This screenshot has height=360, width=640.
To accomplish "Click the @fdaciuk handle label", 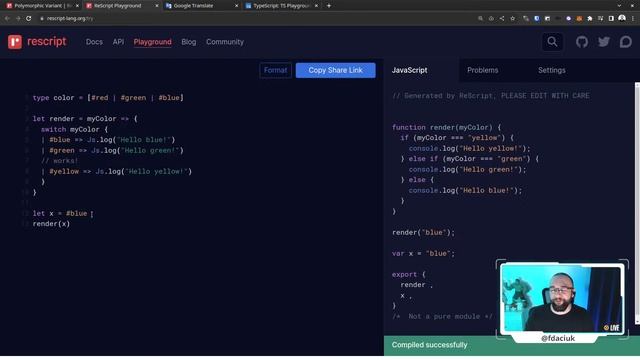I will 558,338.
